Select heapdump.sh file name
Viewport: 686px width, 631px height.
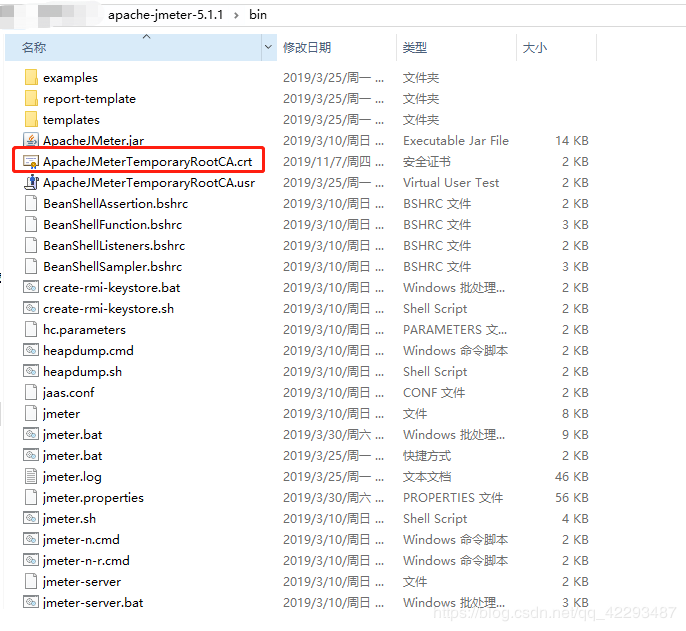pyautogui.click(x=82, y=372)
